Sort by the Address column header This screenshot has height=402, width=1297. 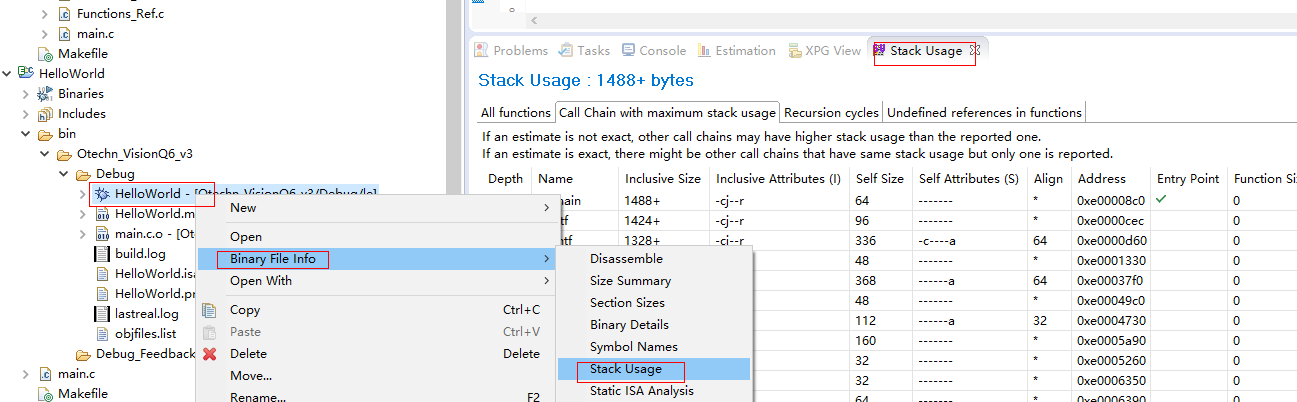(x=1101, y=178)
